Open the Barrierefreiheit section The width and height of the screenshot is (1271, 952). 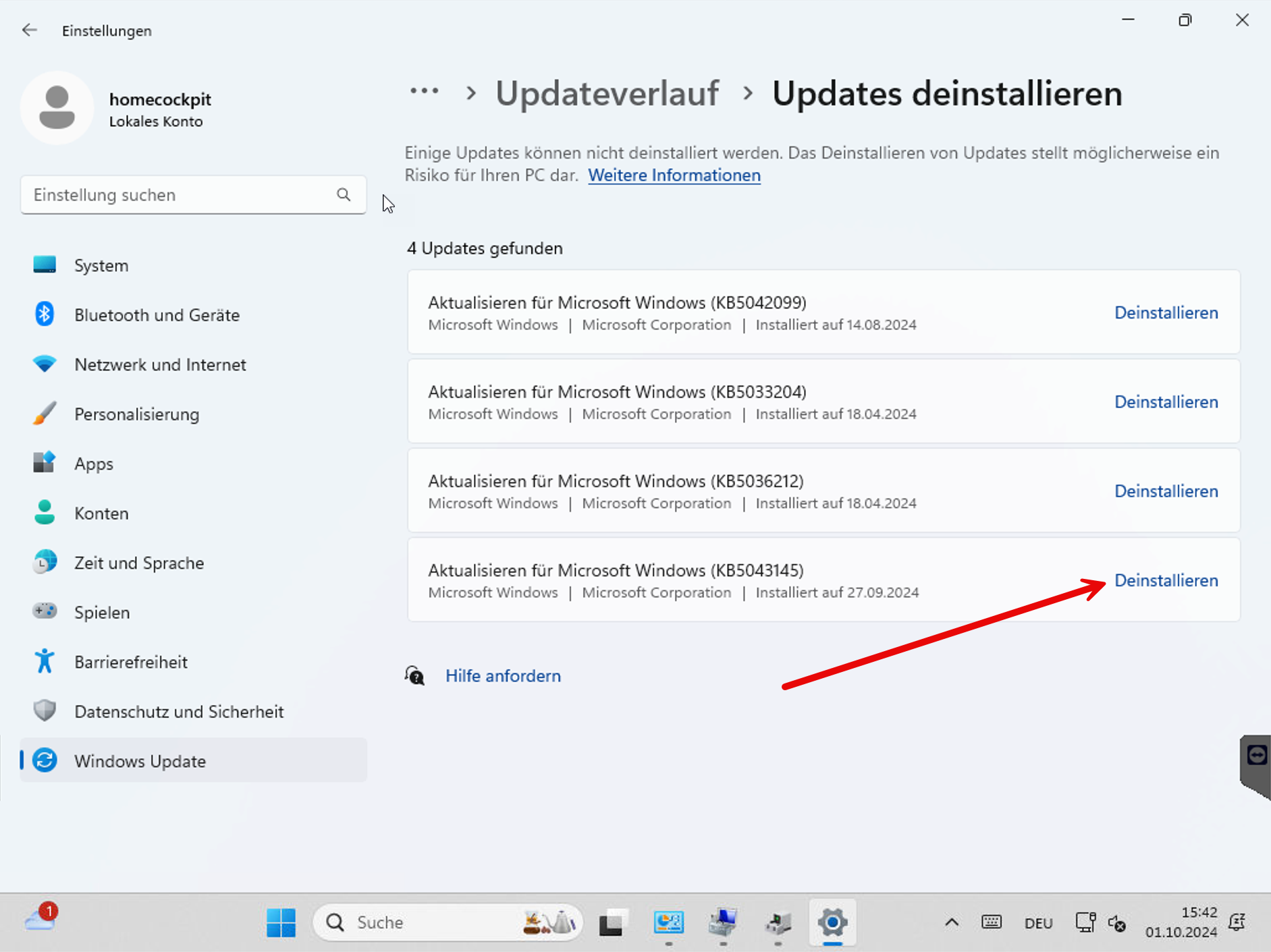[131, 662]
